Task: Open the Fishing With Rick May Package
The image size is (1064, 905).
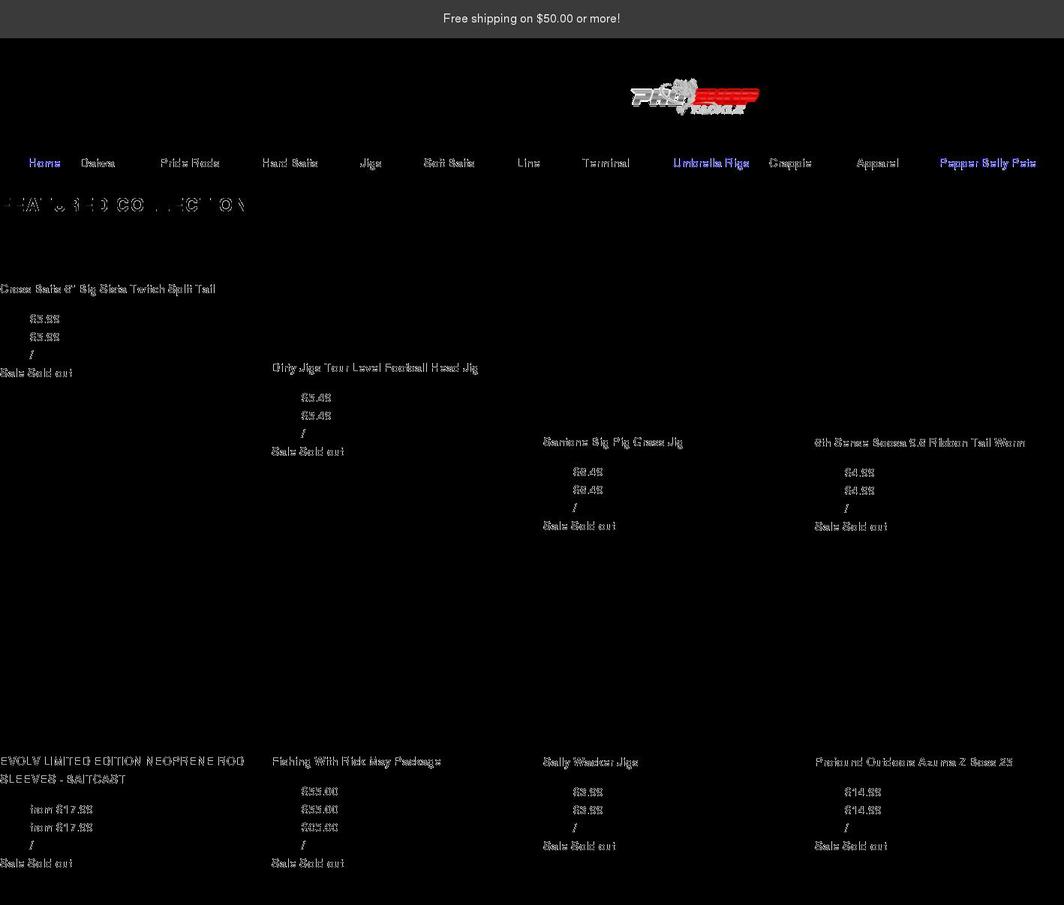Action: [356, 761]
